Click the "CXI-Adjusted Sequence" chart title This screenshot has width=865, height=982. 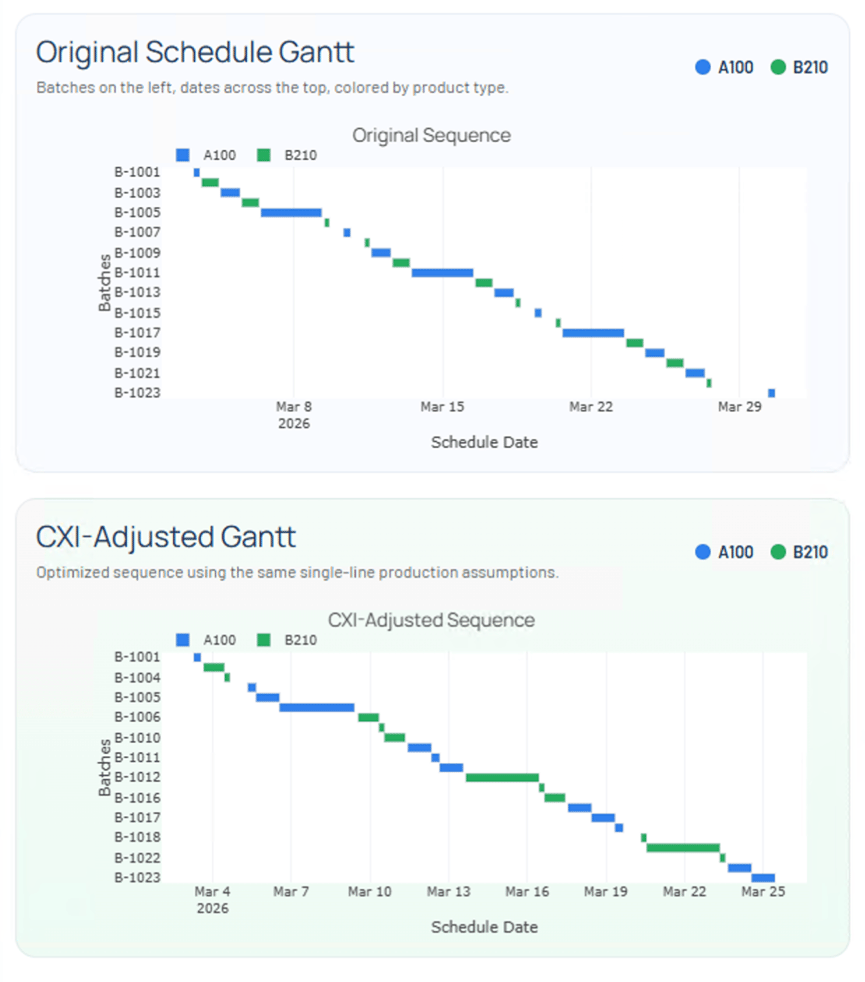click(x=431, y=620)
